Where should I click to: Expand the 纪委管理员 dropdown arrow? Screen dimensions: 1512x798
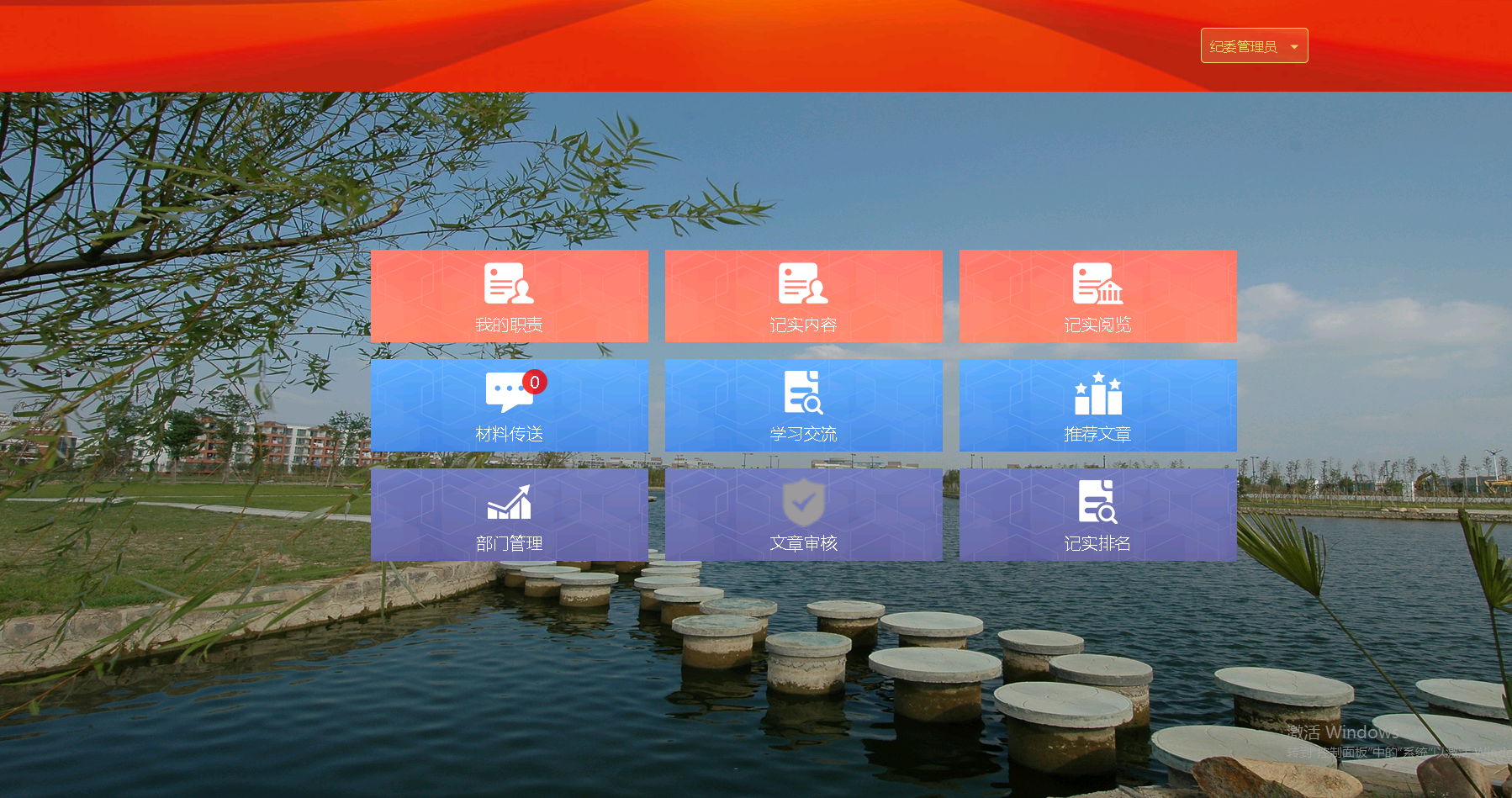pos(1294,46)
